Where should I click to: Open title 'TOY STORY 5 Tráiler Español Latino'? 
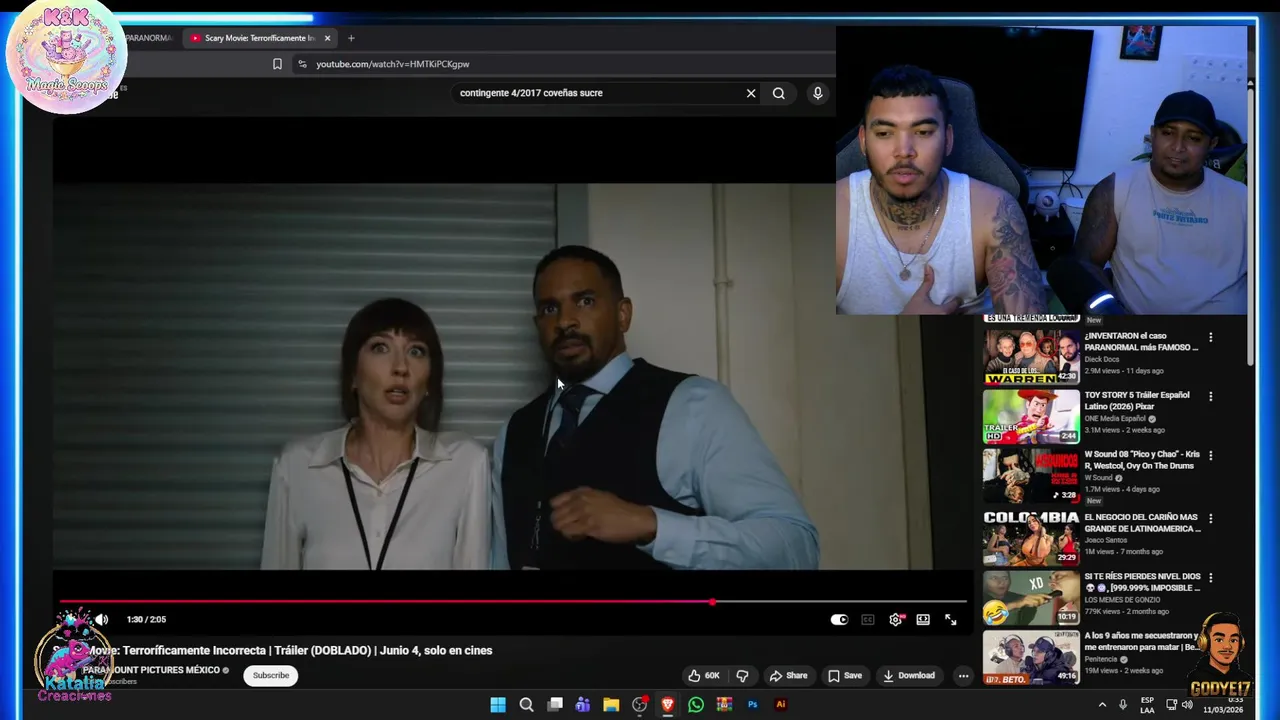(1137, 401)
